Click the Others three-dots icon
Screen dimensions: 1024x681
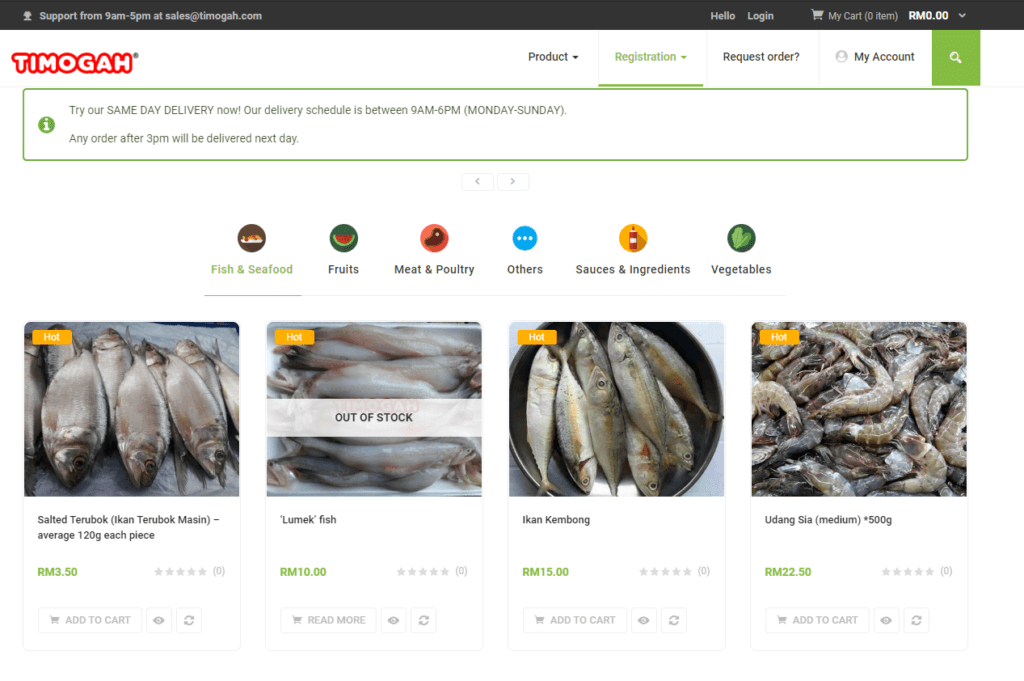525,238
